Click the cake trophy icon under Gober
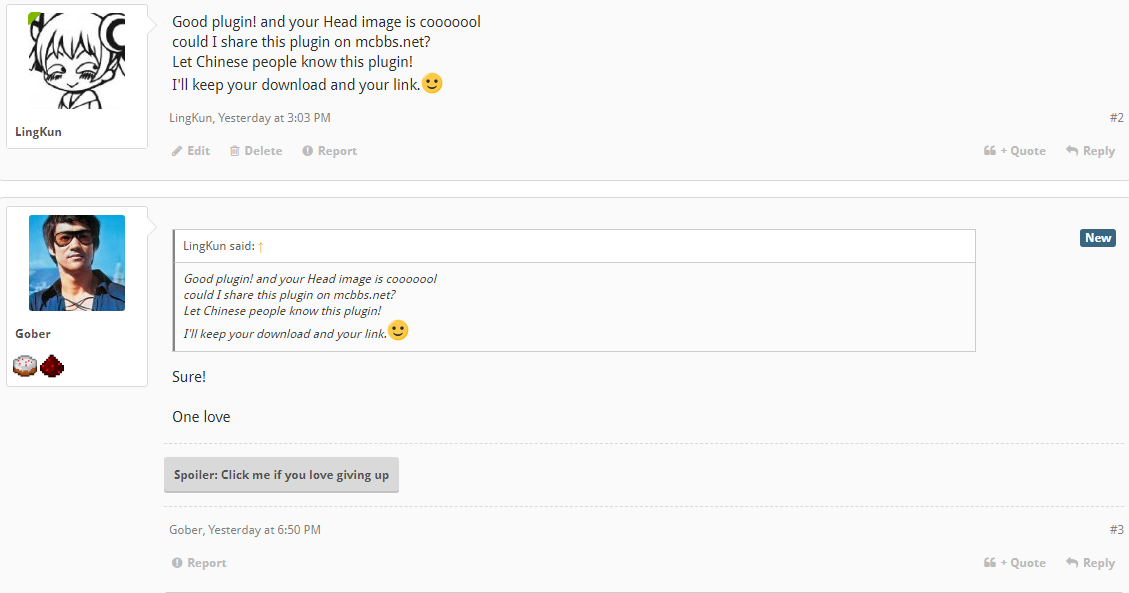Image resolution: width=1129 pixels, height=593 pixels. pyautogui.click(x=25, y=366)
